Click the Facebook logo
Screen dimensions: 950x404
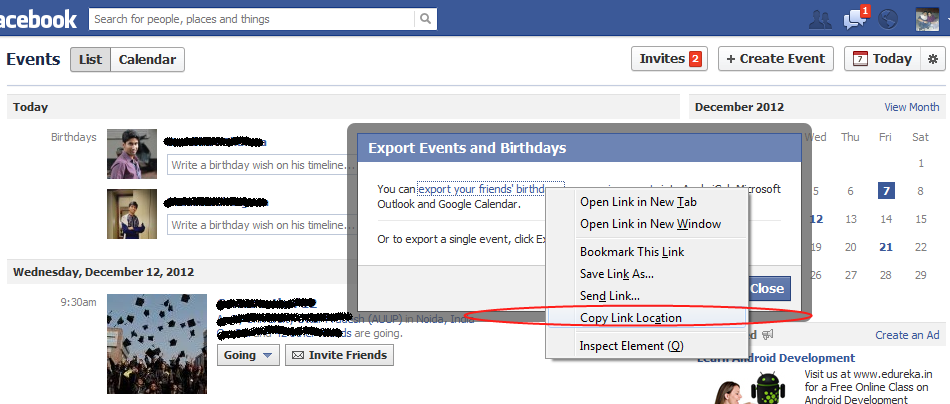(38, 19)
